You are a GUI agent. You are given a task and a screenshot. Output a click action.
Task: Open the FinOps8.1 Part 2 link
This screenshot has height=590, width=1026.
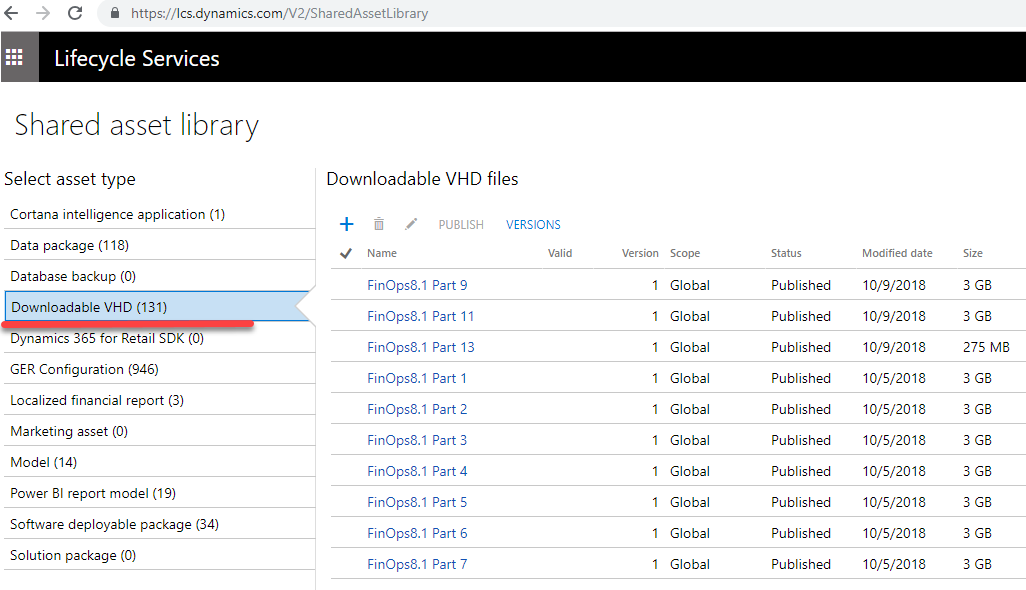417,409
